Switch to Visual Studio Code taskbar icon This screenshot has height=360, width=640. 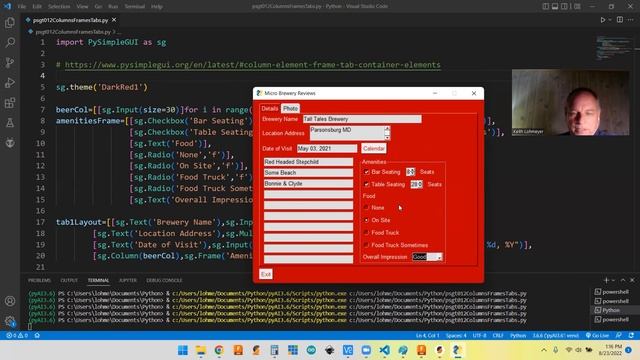coord(384,350)
